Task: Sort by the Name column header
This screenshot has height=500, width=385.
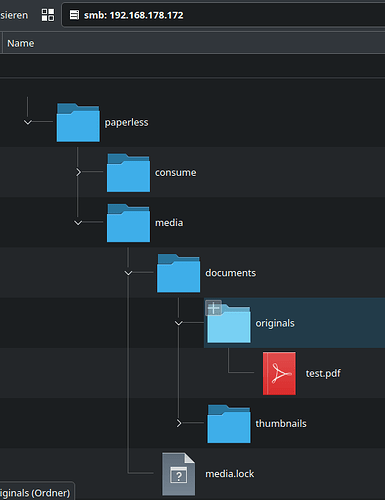Action: pos(21,43)
